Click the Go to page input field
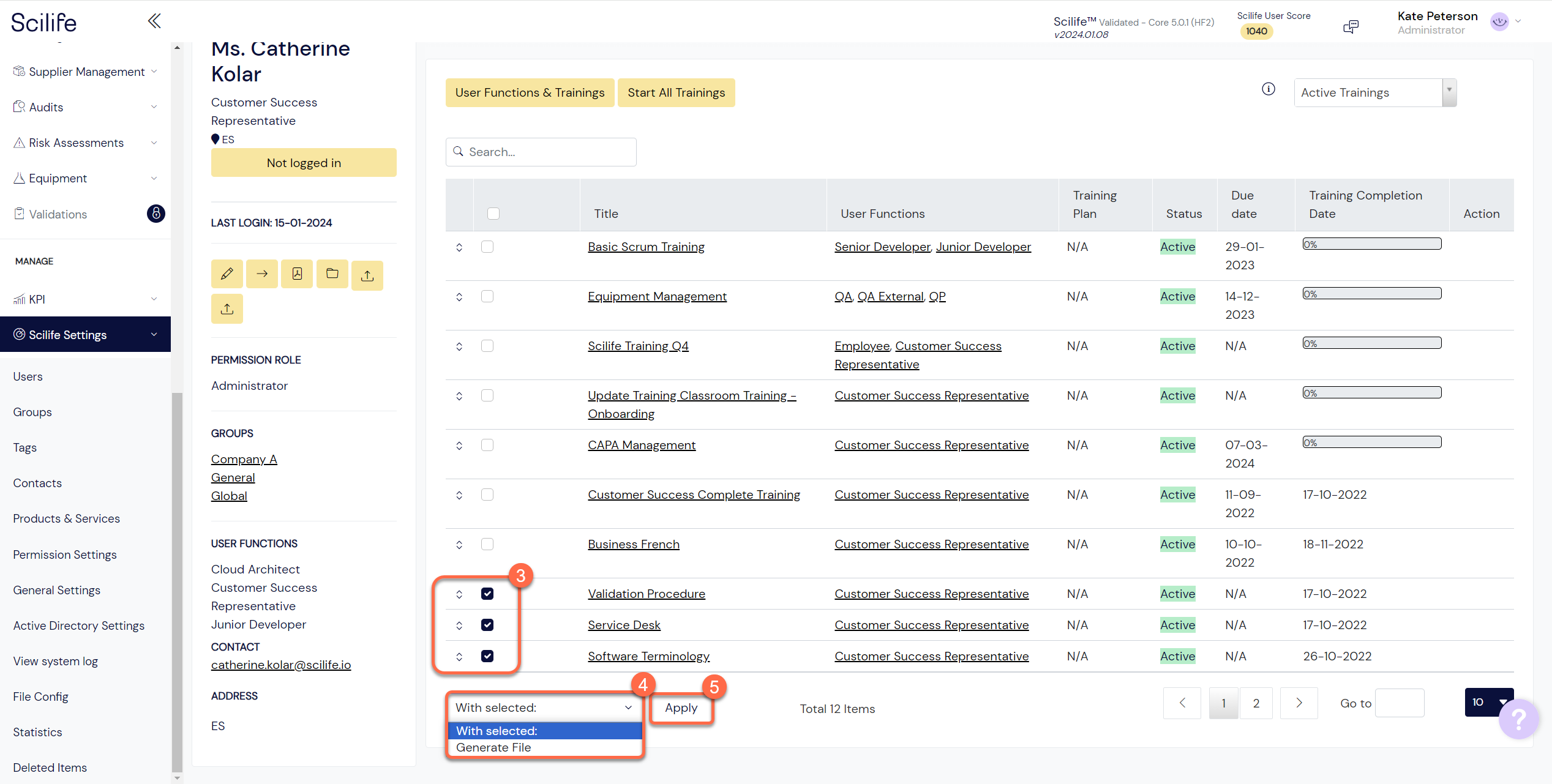1552x784 pixels. click(x=1400, y=703)
